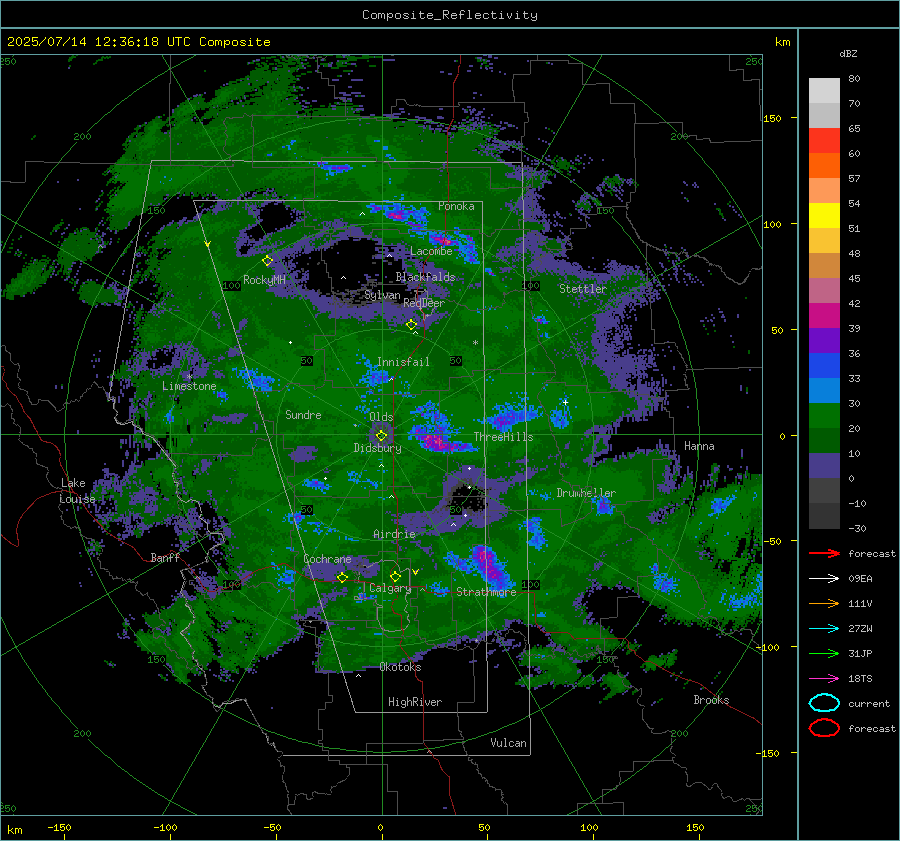The height and width of the screenshot is (841, 900).
Task: Click the Limestone label
Action: point(189,386)
